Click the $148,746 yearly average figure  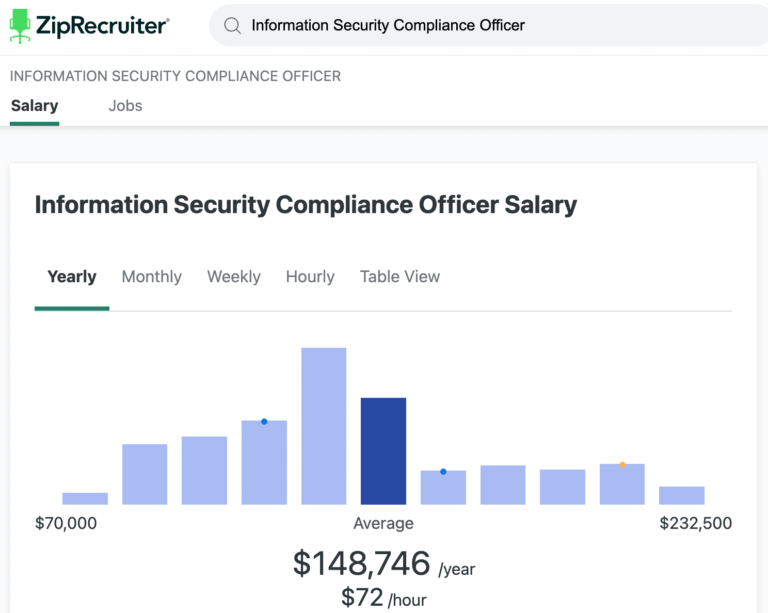361,564
